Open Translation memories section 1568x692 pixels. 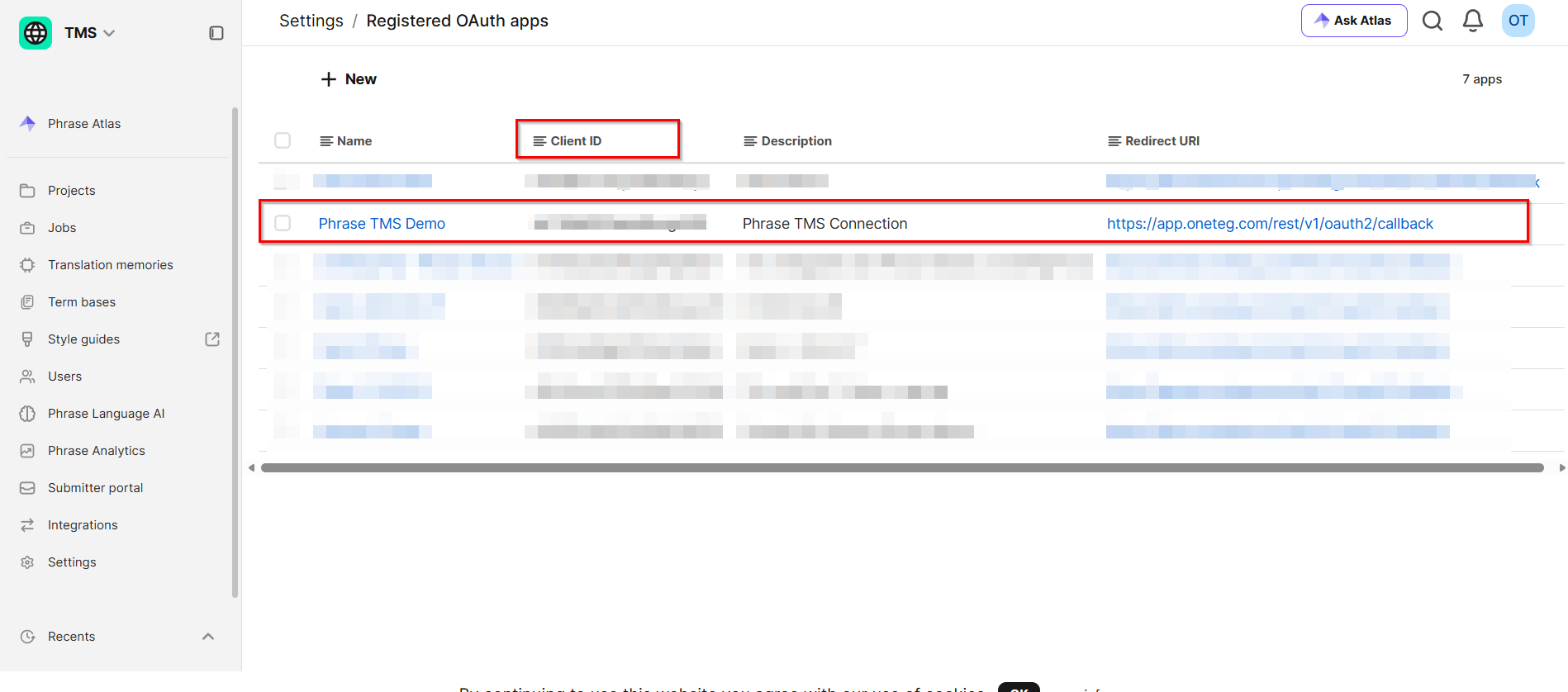click(x=111, y=265)
